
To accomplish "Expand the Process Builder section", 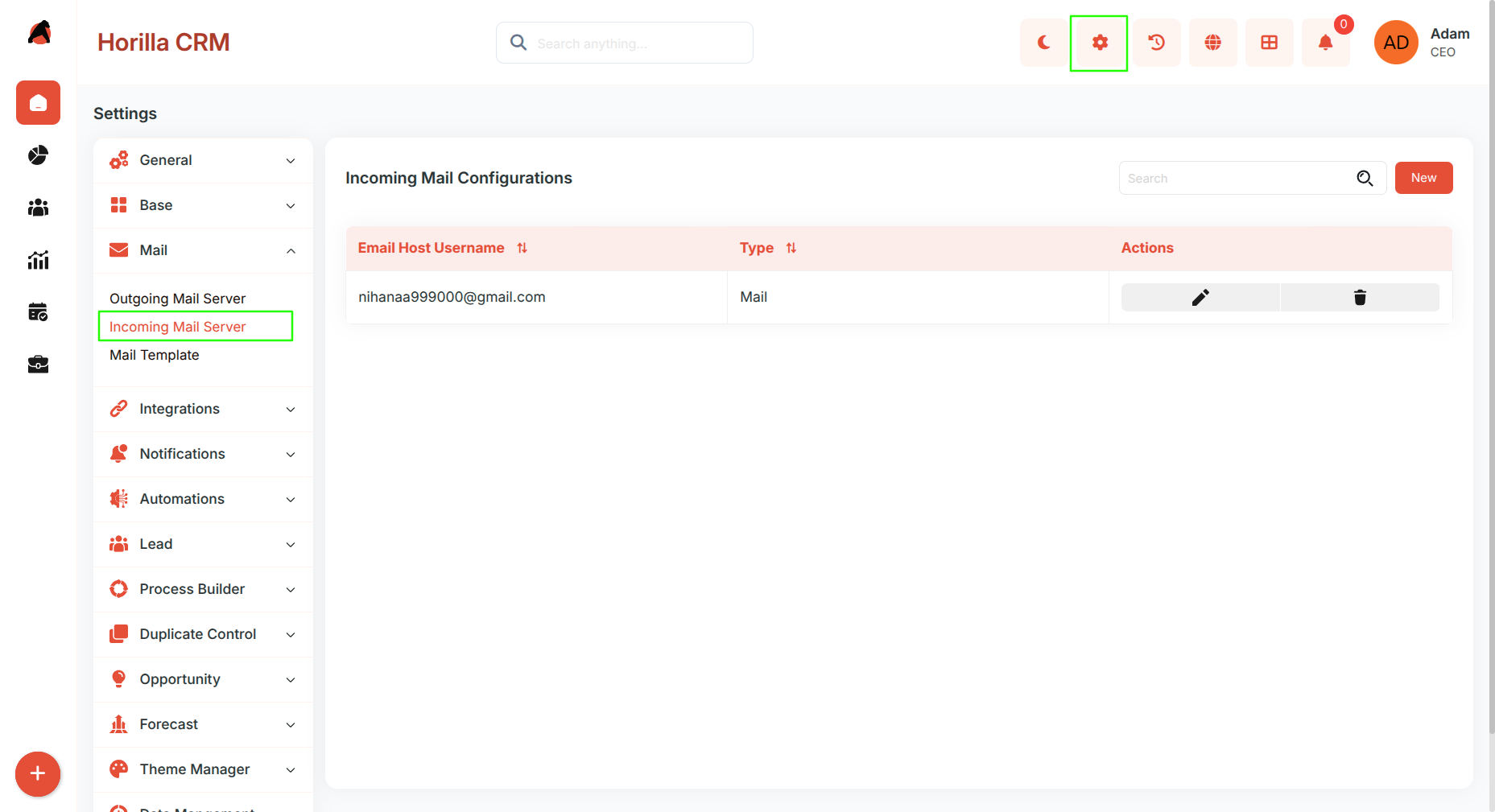I will 203,589.
